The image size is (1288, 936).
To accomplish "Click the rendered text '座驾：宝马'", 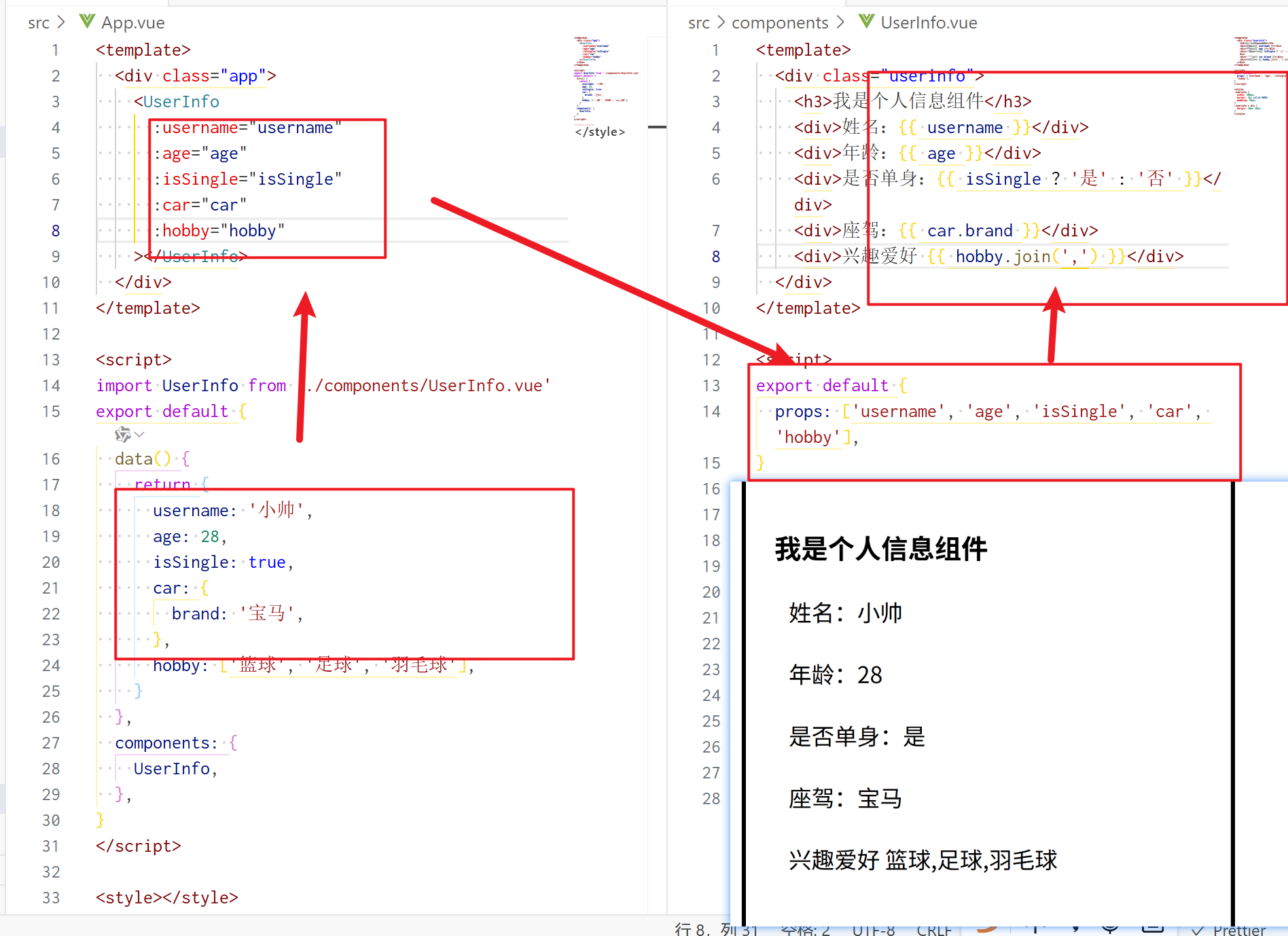I will (846, 798).
